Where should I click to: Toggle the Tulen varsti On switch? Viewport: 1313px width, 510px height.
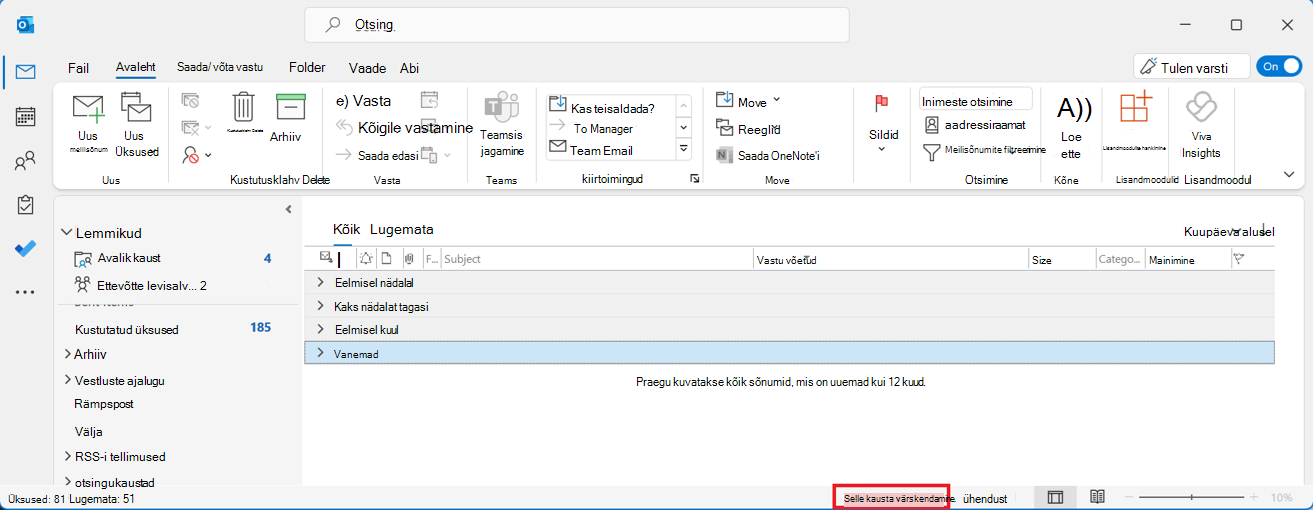coord(1278,66)
